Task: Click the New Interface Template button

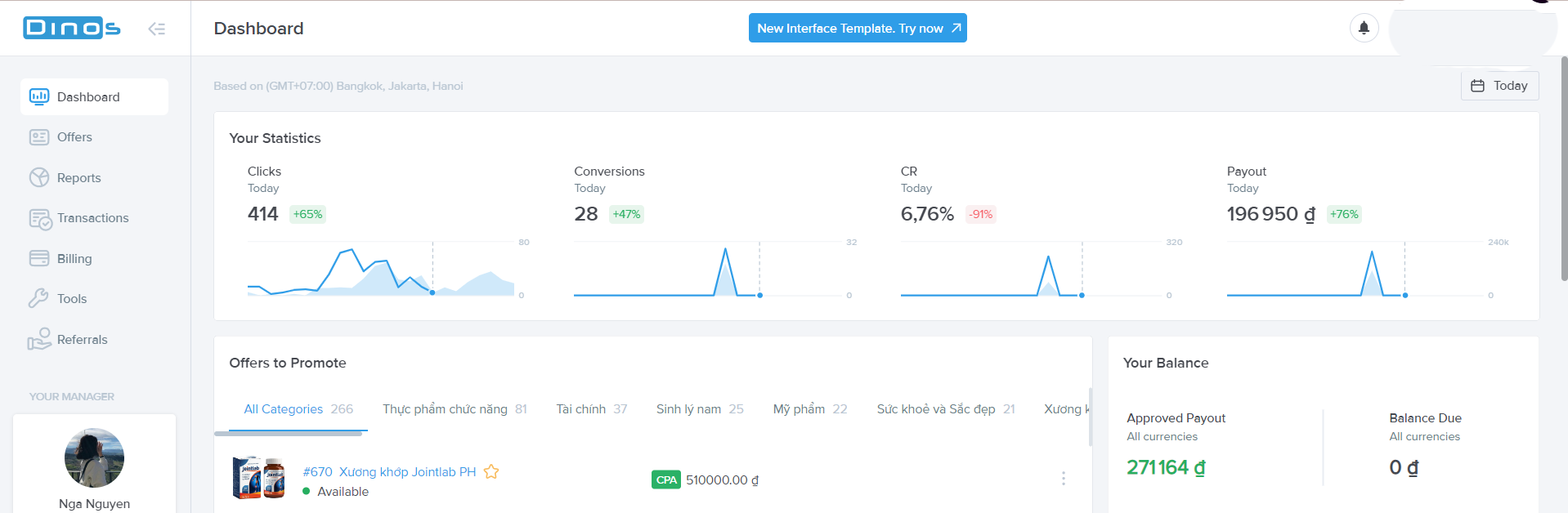Action: 857,28
